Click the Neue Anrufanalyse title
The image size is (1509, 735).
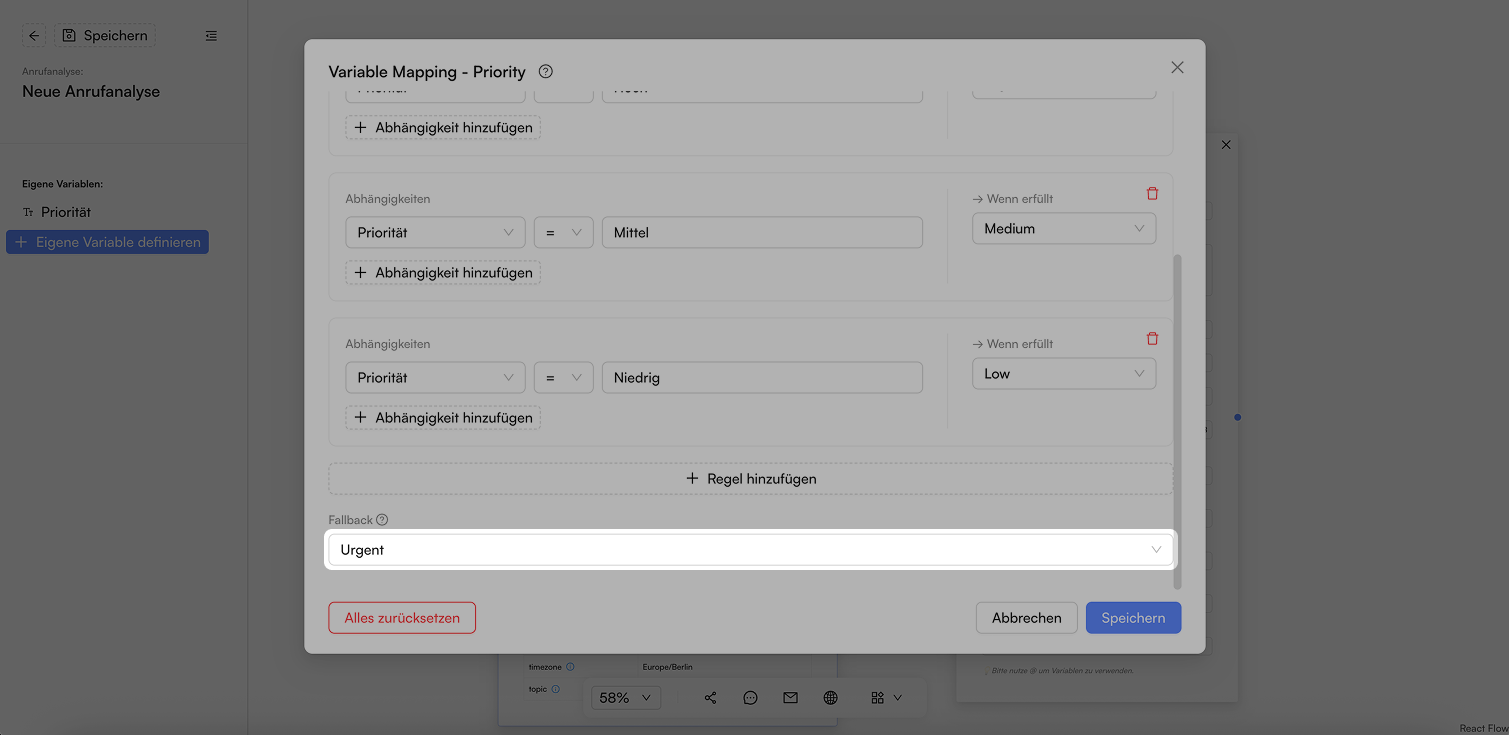[91, 91]
